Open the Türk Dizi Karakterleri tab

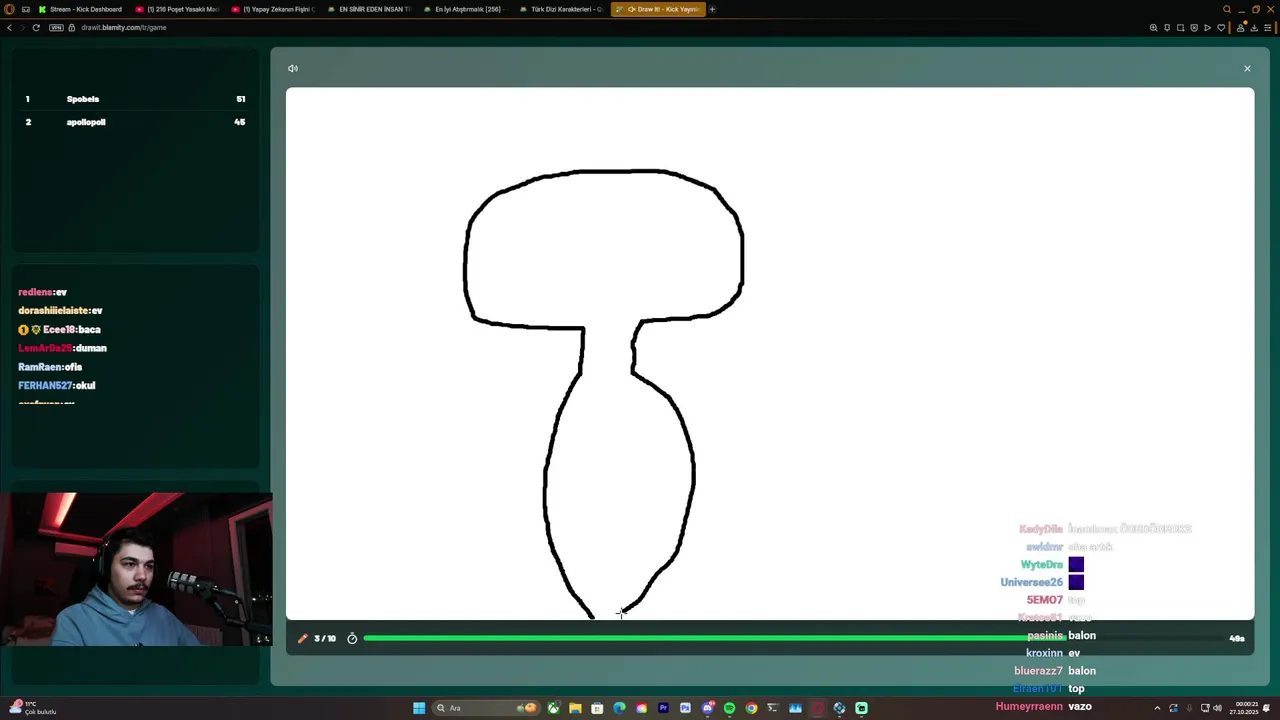561,9
